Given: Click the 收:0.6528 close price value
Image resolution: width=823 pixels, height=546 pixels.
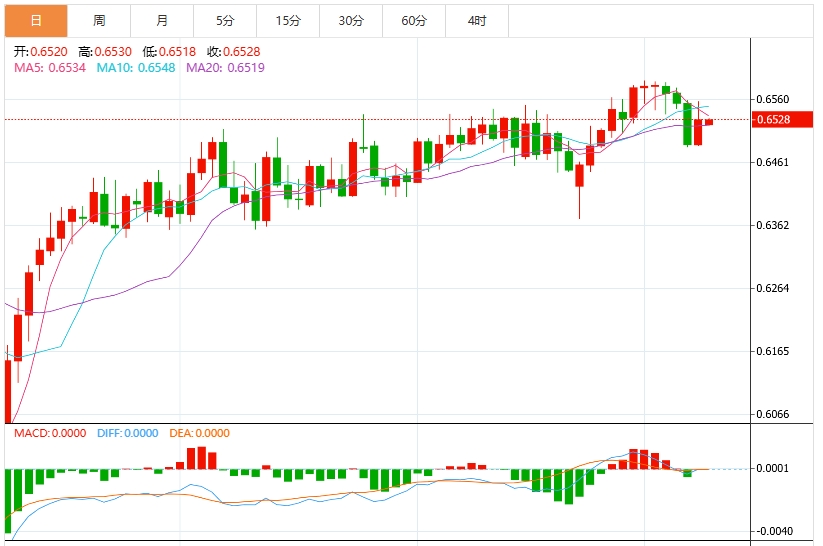Looking at the screenshot, I should (x=234, y=51).
